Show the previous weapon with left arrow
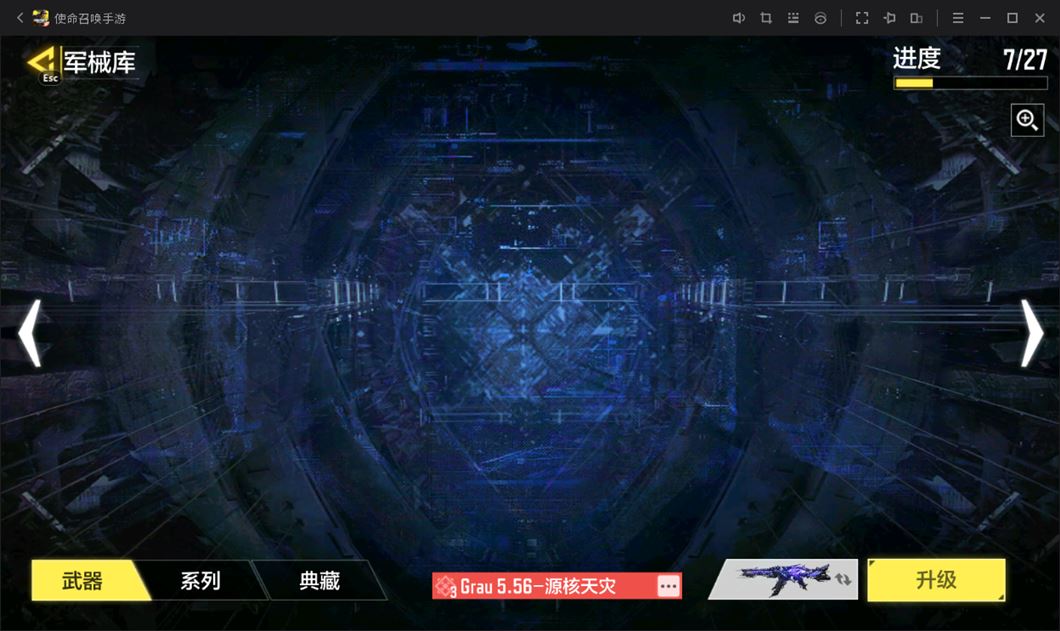 (30, 333)
